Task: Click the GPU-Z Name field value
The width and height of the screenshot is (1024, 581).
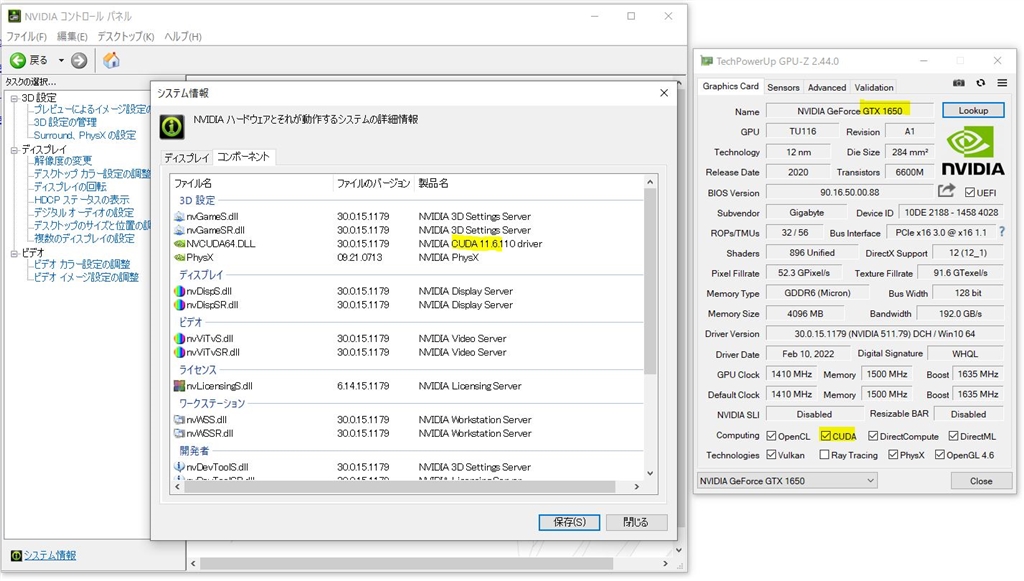Action: point(850,111)
